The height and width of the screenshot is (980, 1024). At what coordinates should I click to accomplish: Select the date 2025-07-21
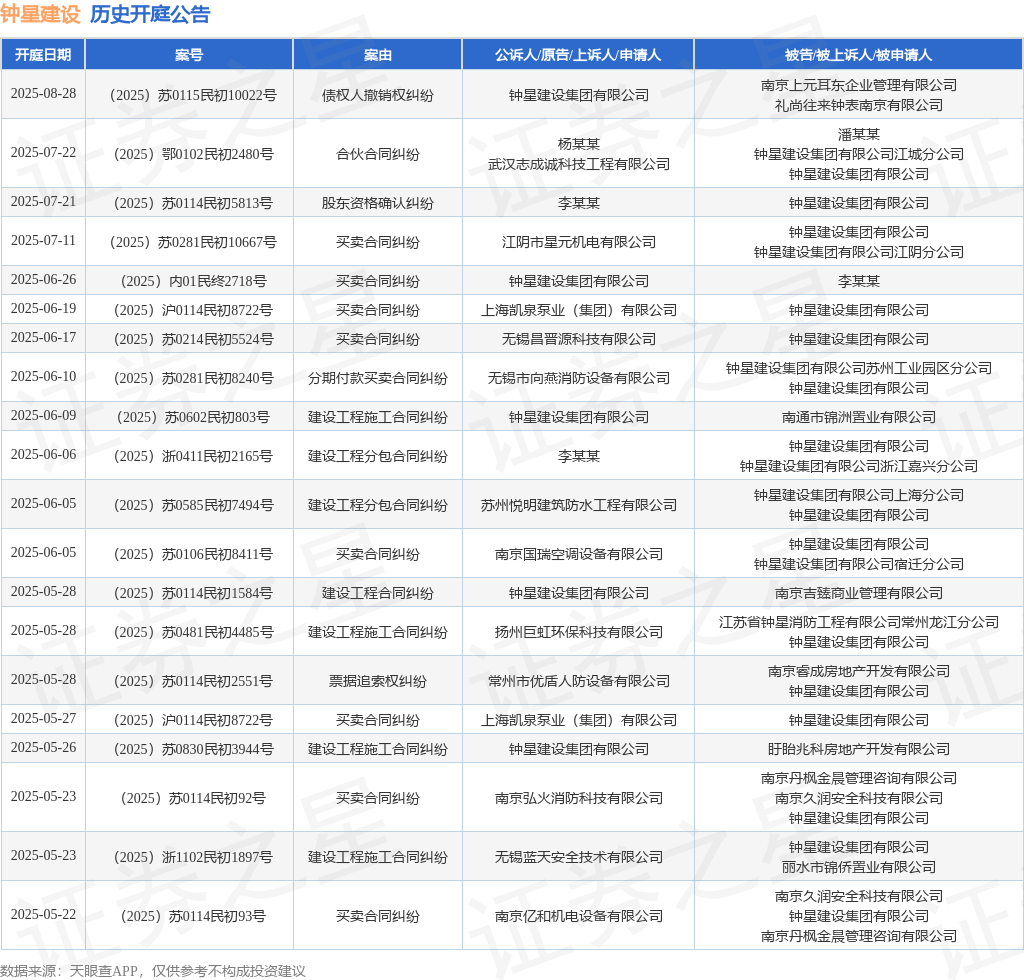(x=43, y=201)
